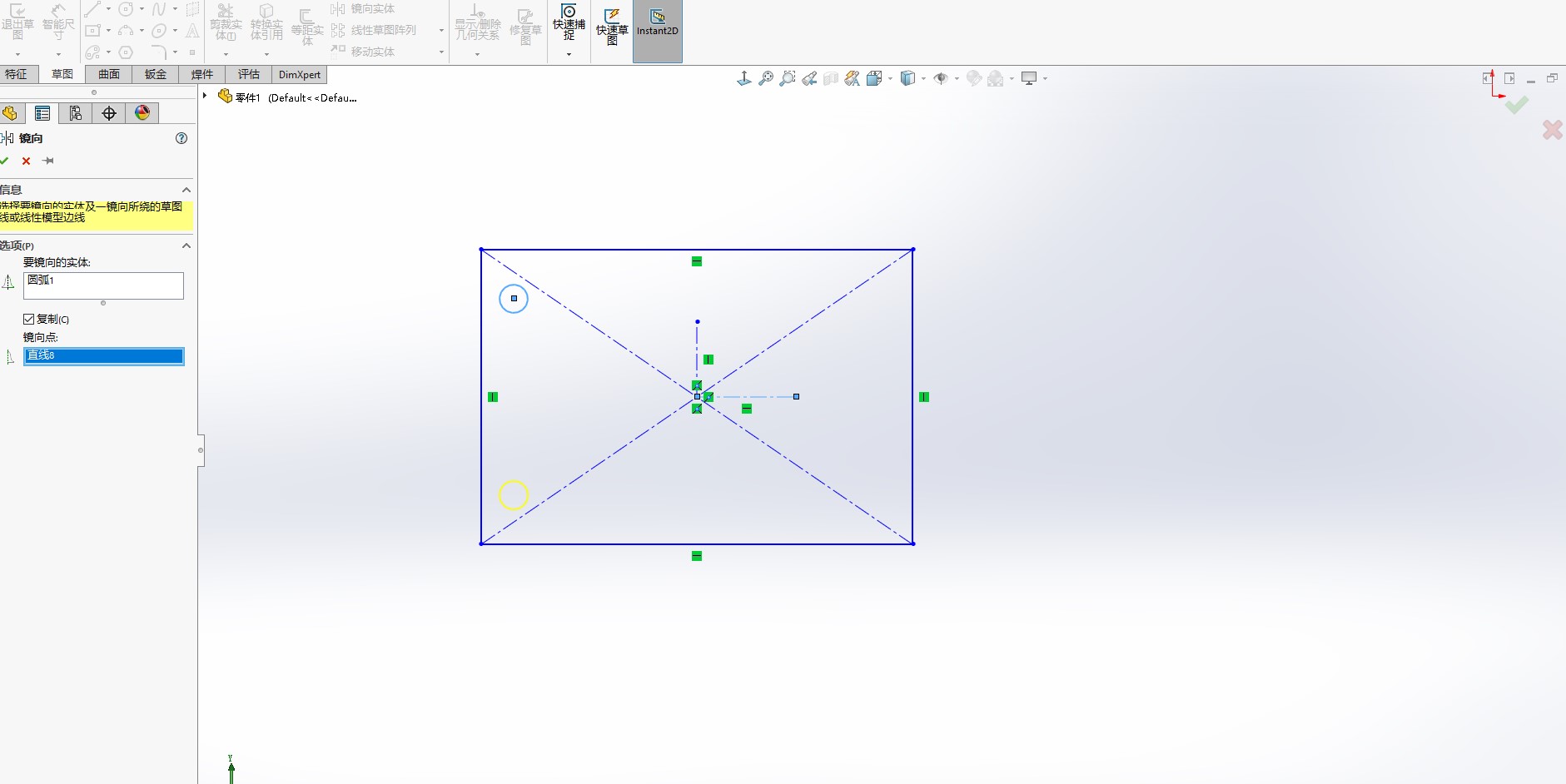Select the Arc sketch tool
Image resolution: width=1566 pixels, height=784 pixels.
[x=126, y=31]
